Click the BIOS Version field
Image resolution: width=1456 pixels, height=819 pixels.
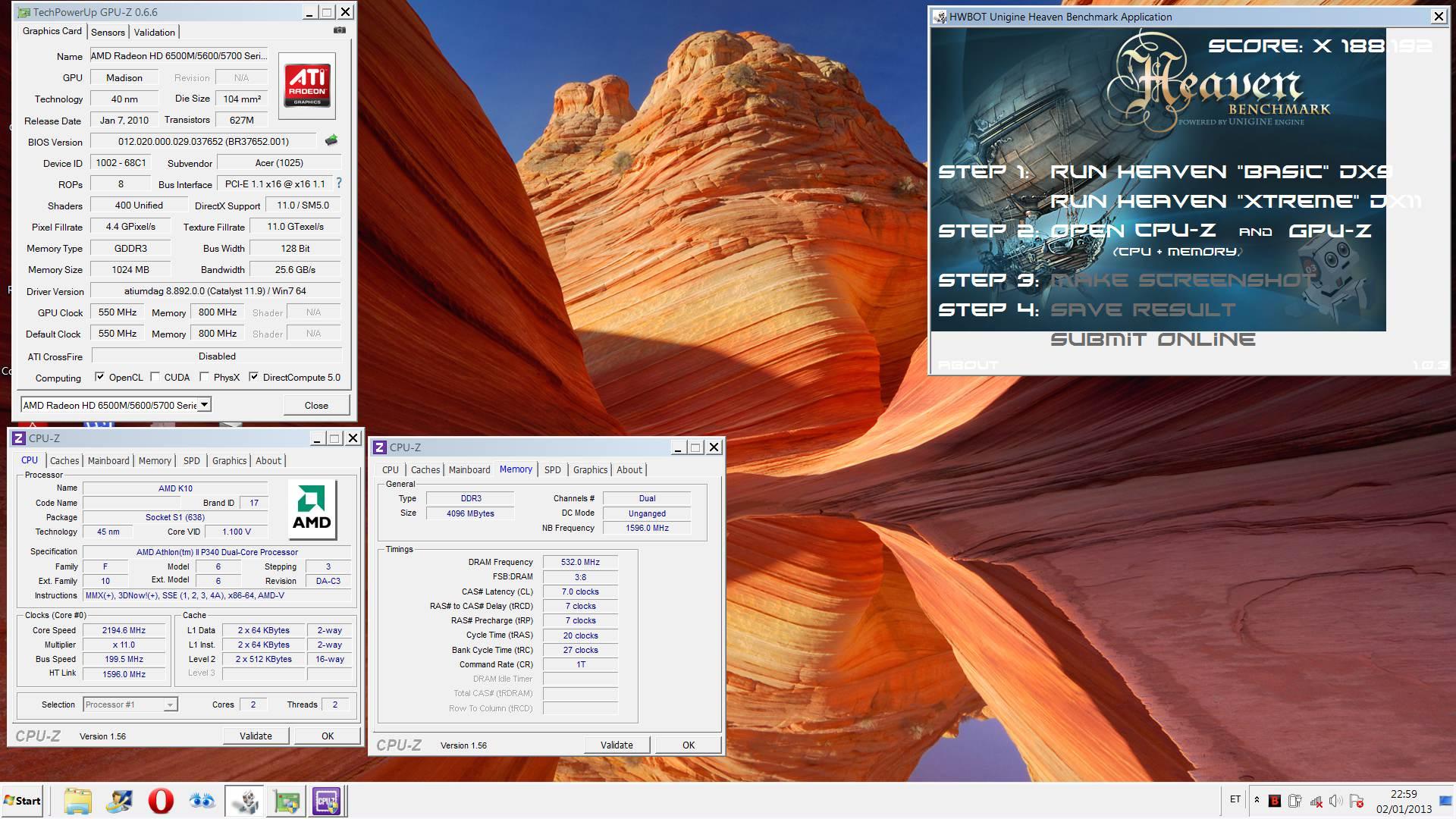[x=203, y=141]
